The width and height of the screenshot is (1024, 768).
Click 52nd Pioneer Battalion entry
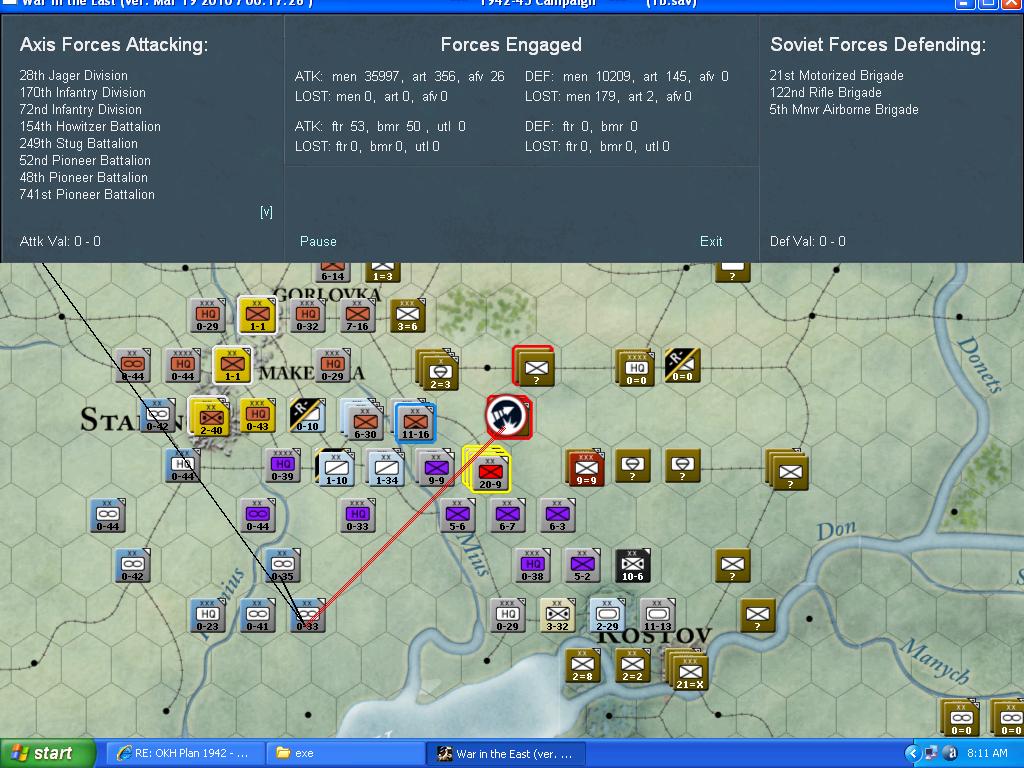point(85,161)
